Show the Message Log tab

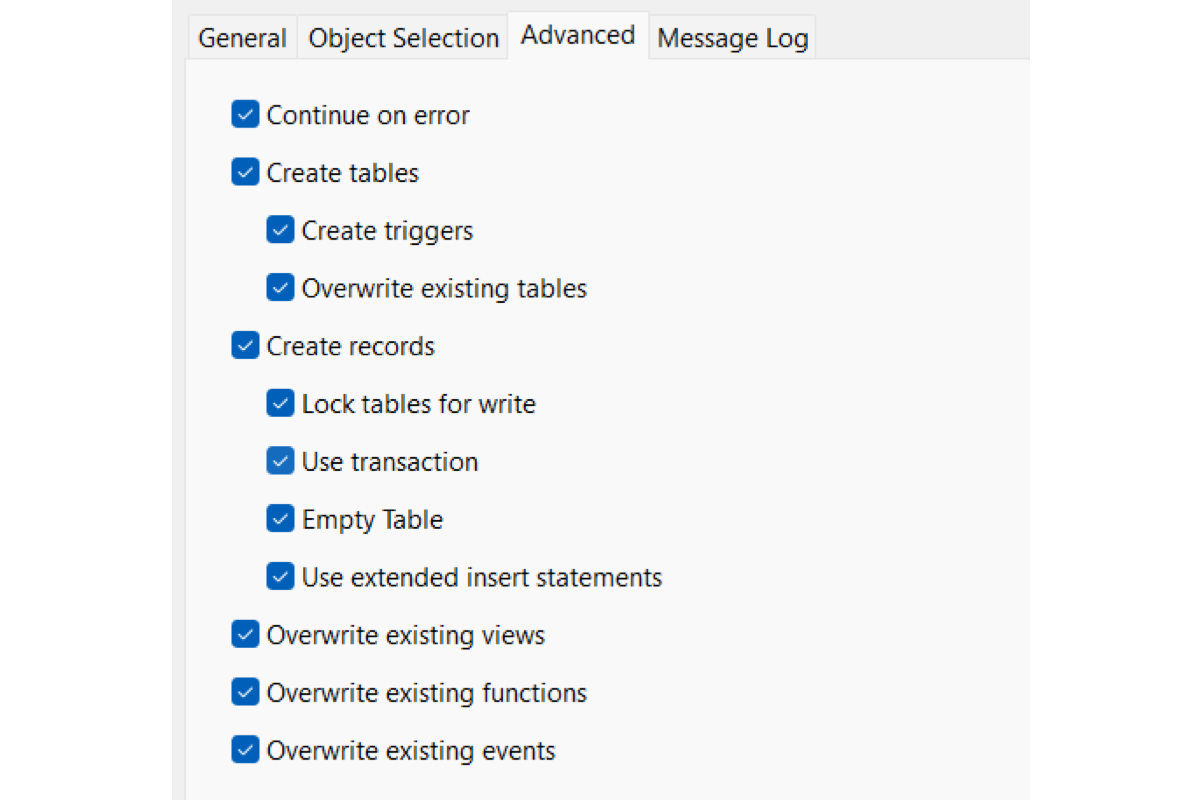click(x=732, y=39)
